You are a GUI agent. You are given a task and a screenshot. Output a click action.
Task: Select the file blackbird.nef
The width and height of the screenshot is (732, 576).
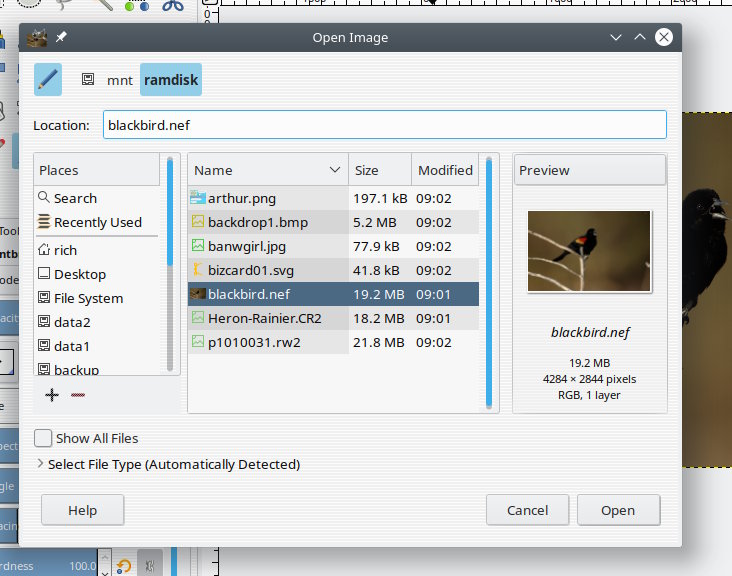(x=333, y=294)
